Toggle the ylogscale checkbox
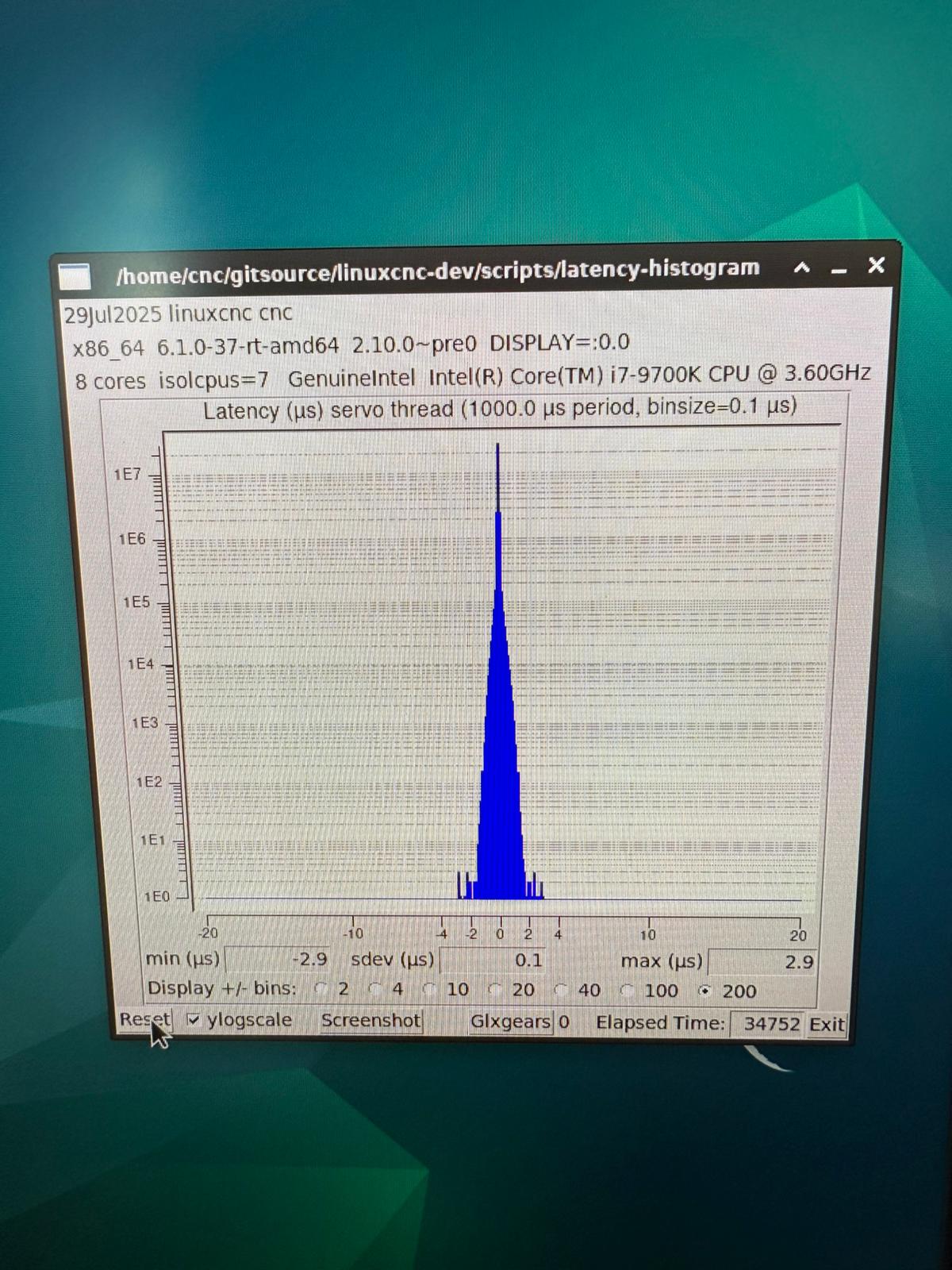This screenshot has width=952, height=1270. point(194,1020)
